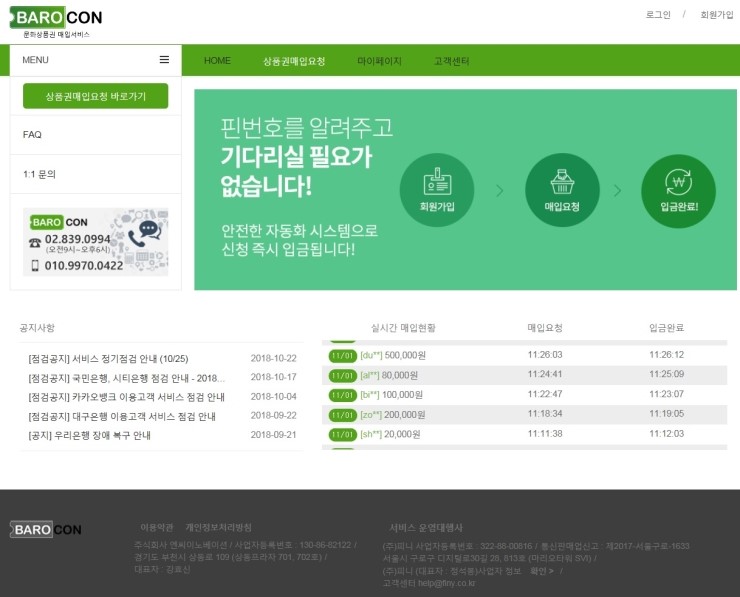Click the BAROCON logo in the footer
Viewport: 740px width, 597px height.
(46, 530)
